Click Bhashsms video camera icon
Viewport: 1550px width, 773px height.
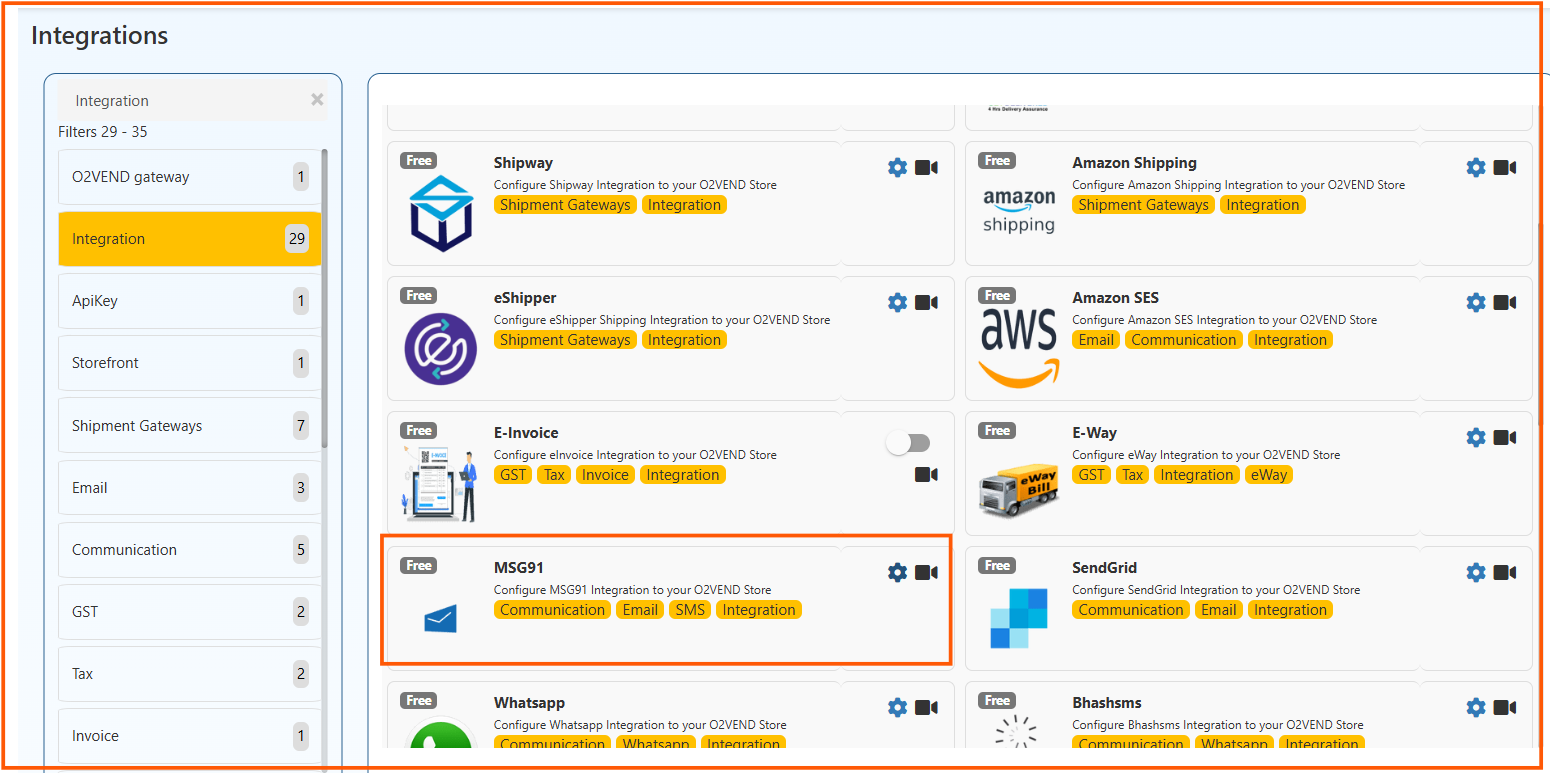[1504, 708]
